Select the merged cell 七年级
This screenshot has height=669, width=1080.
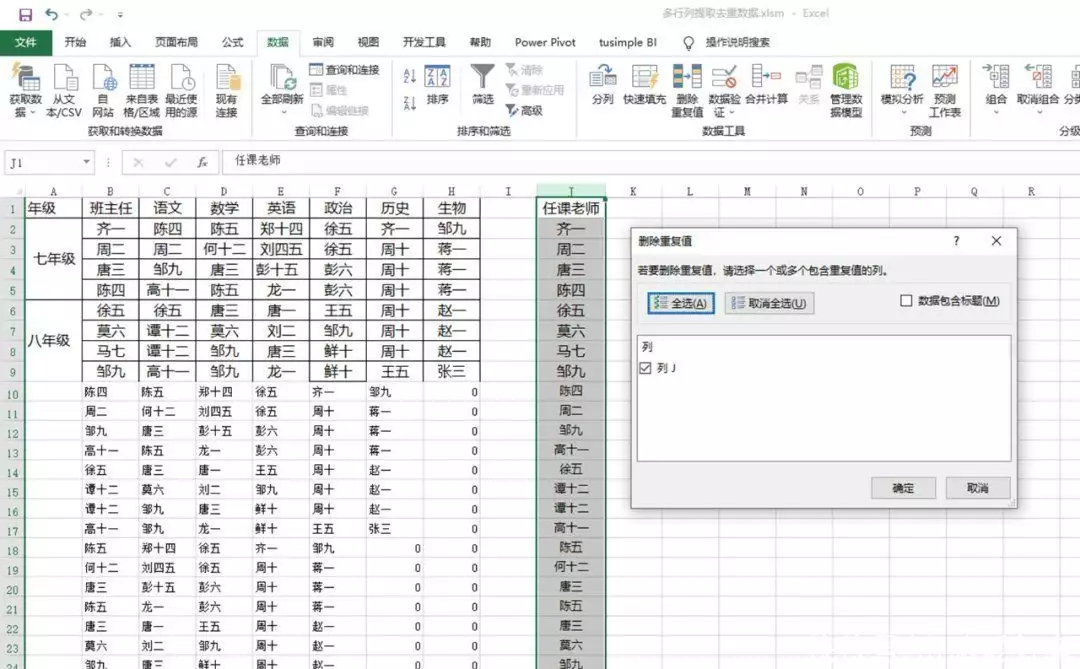click(x=53, y=259)
